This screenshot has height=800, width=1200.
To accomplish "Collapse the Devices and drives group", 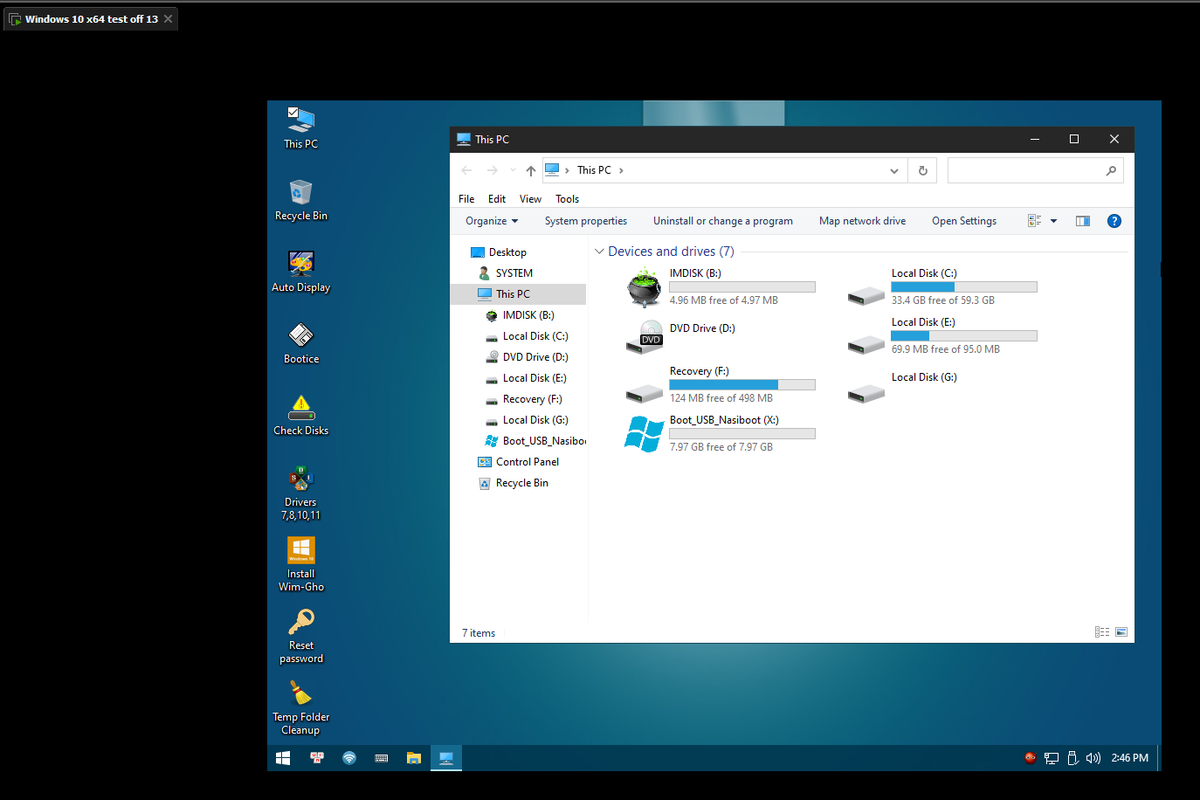I will coord(599,252).
